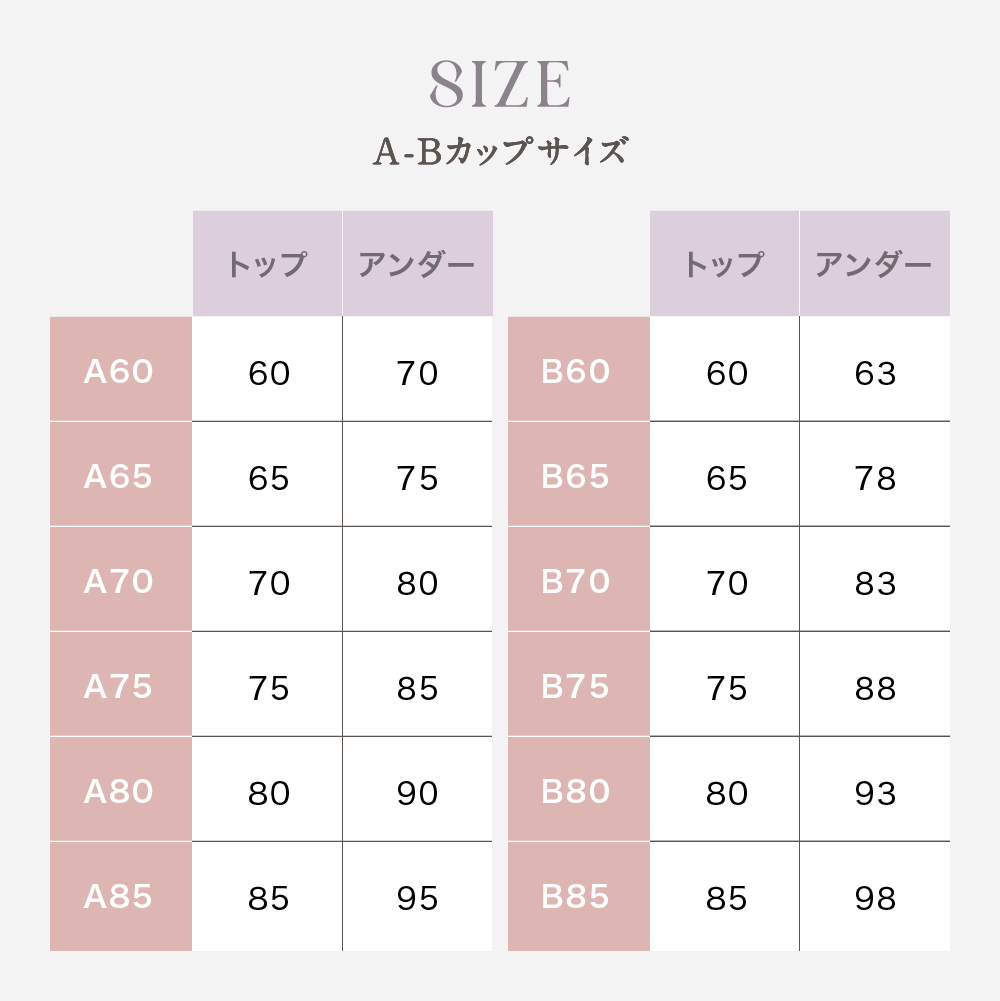Select the value 63 in the B60 row
The width and height of the screenshot is (1000, 1001).
(x=875, y=373)
